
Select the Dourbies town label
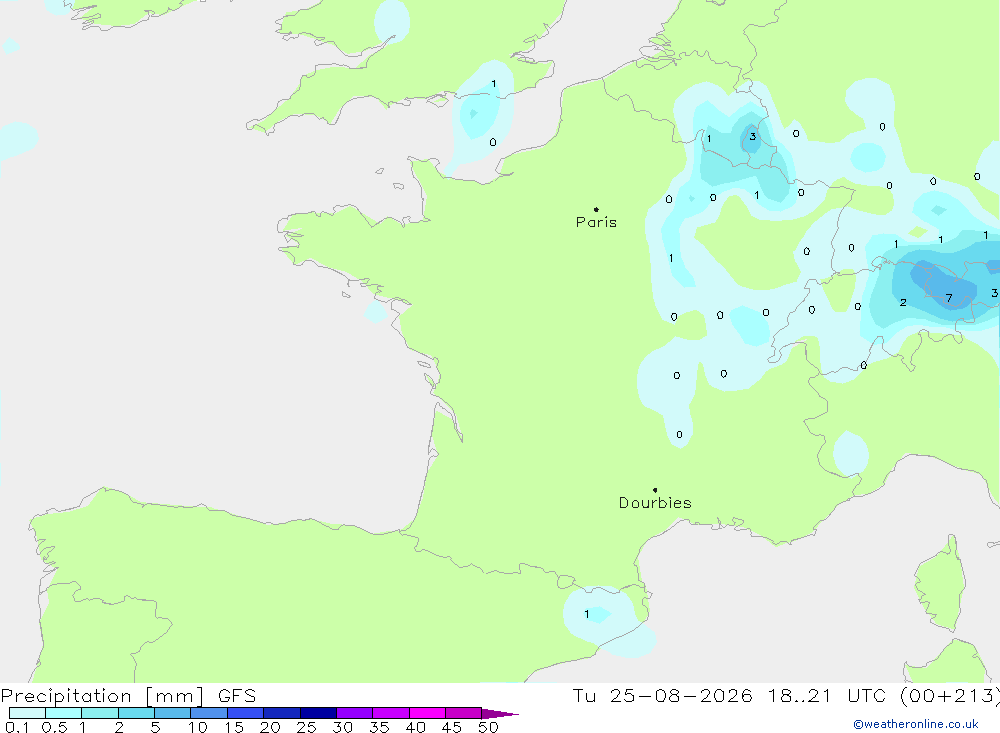click(655, 503)
